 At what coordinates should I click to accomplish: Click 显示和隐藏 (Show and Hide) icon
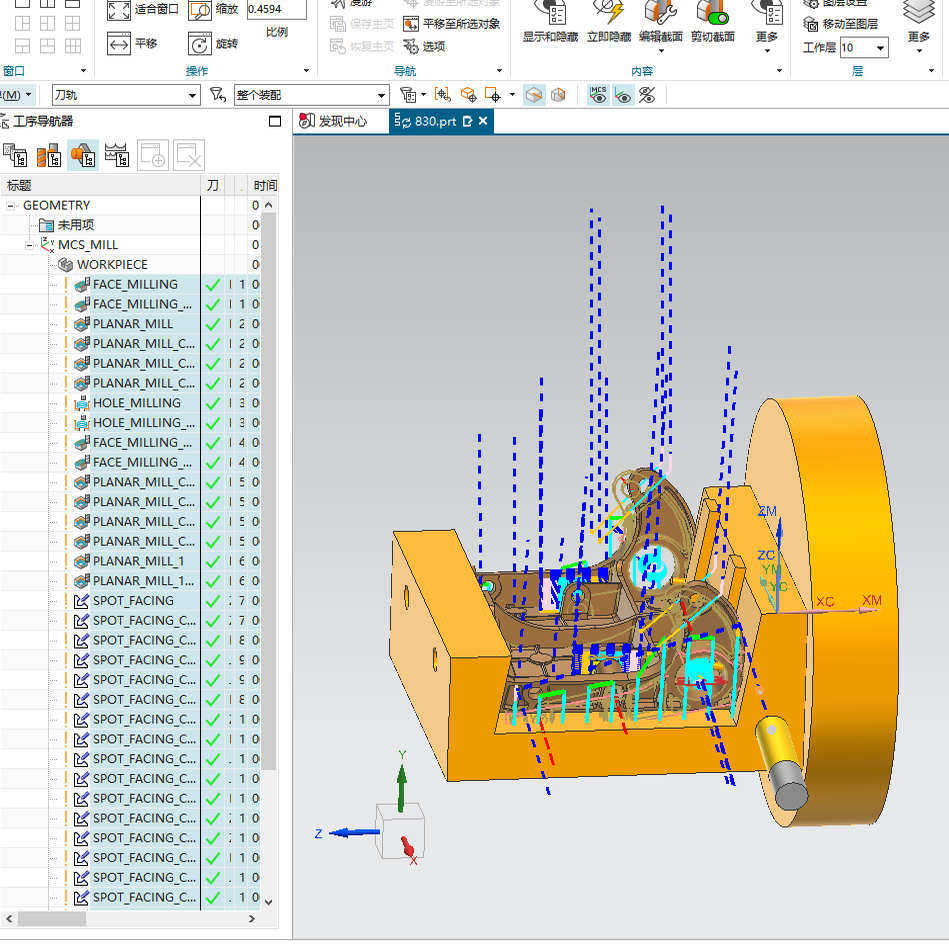pos(549,14)
